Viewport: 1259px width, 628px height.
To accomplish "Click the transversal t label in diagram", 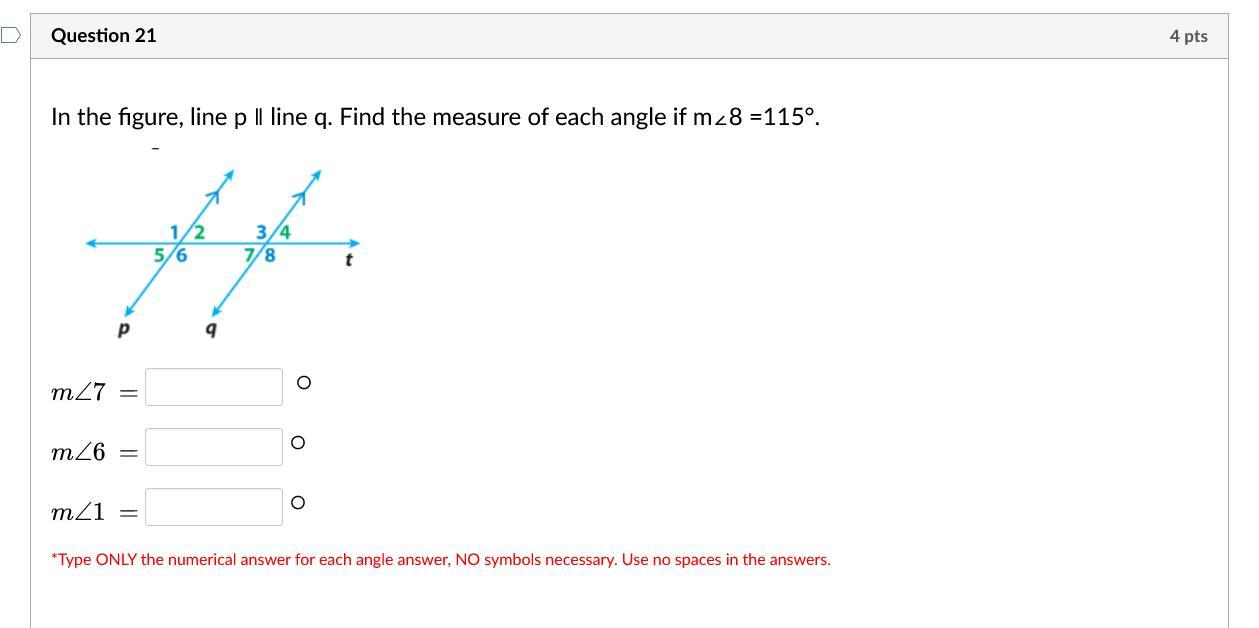I will click(x=348, y=260).
